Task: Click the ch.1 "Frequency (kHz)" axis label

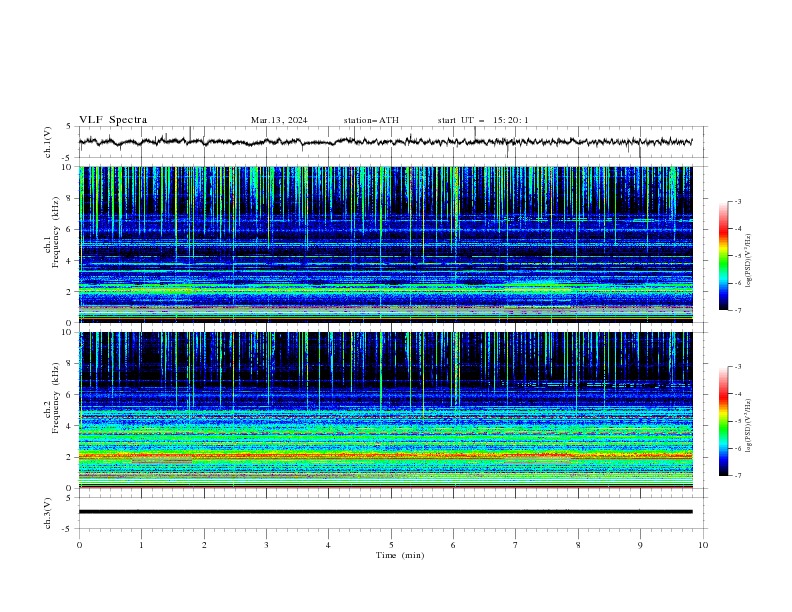Action: click(55, 230)
